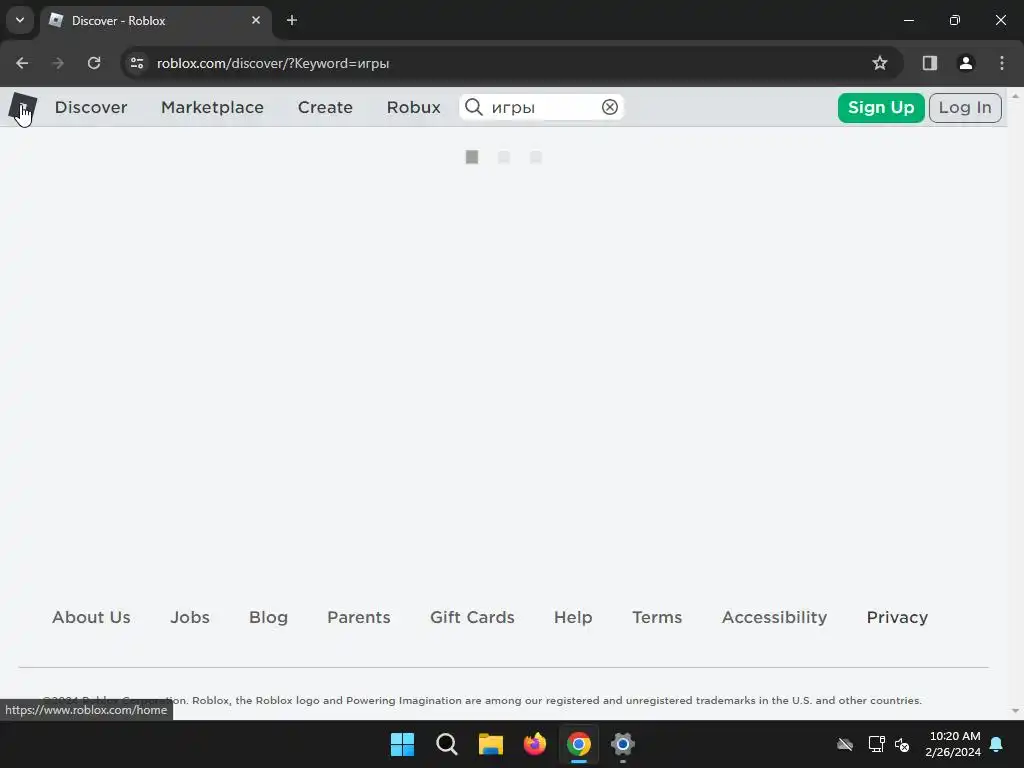Open the Jobs footer link
This screenshot has width=1024, height=768.
tap(190, 617)
